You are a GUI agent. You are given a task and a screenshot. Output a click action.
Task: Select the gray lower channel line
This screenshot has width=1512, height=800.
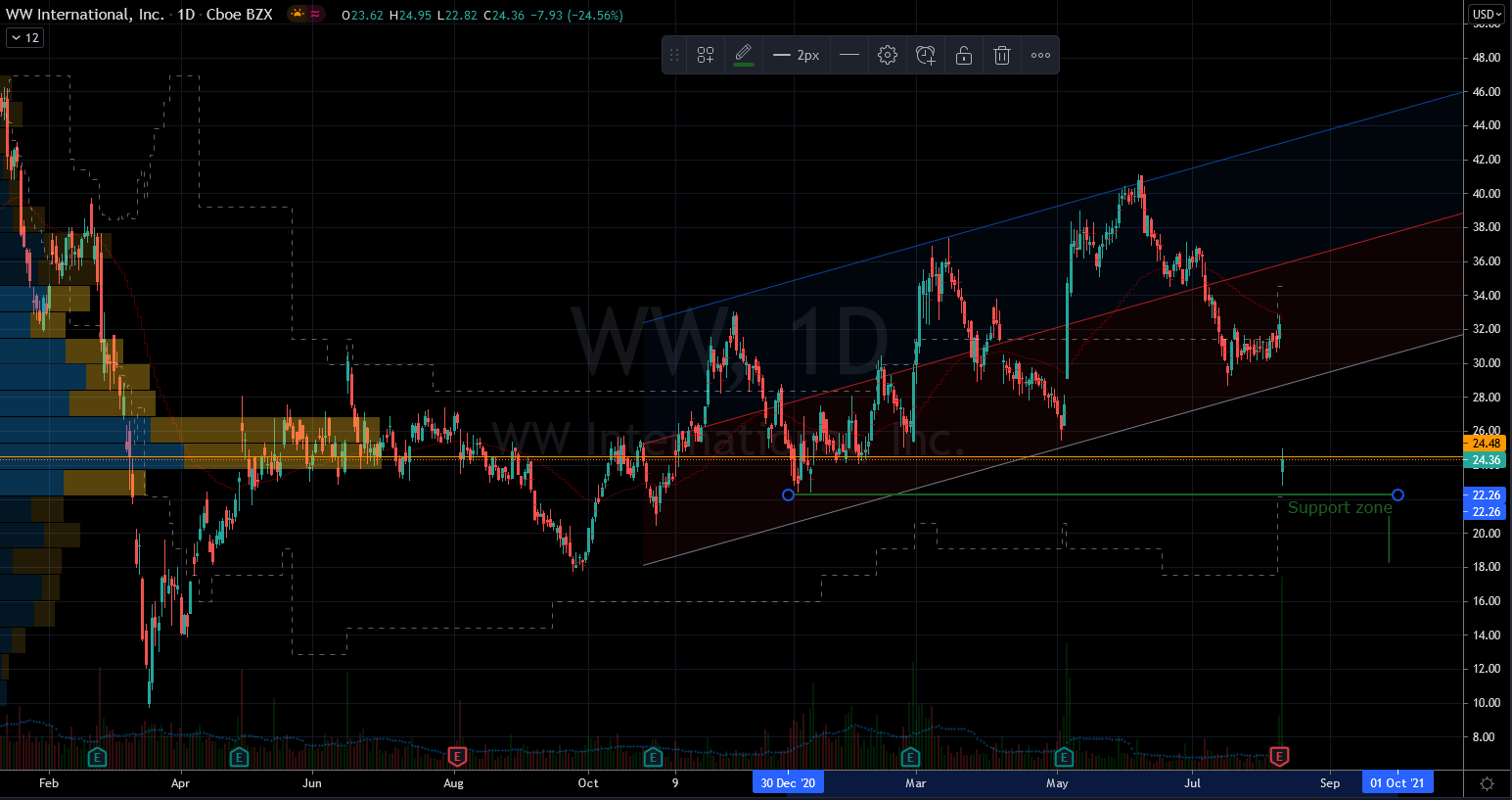tap(1055, 449)
